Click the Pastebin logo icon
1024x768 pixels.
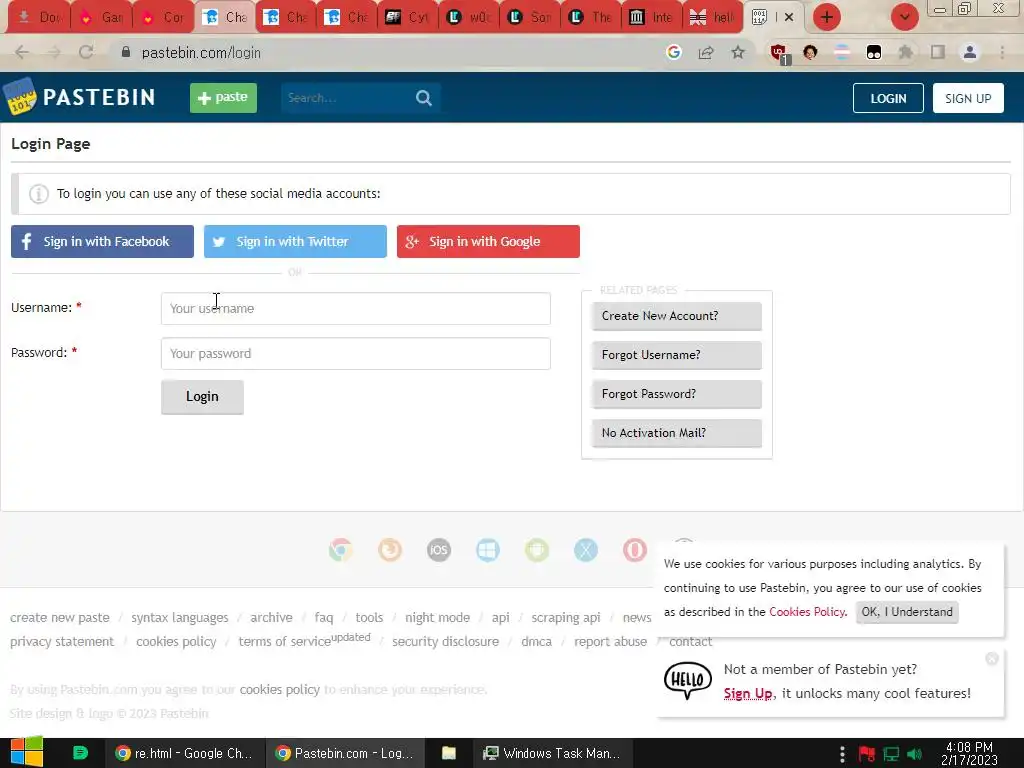click(20, 97)
